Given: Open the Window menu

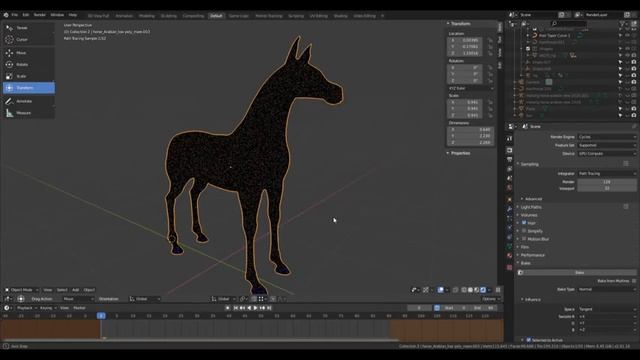Looking at the screenshot, I should click(57, 15).
